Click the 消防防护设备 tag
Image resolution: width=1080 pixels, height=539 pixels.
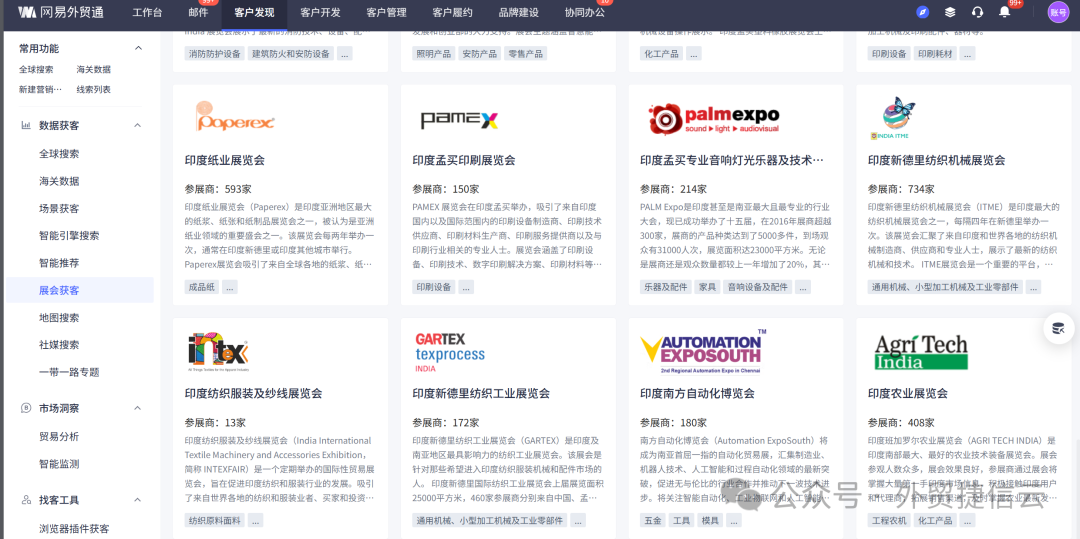214,54
